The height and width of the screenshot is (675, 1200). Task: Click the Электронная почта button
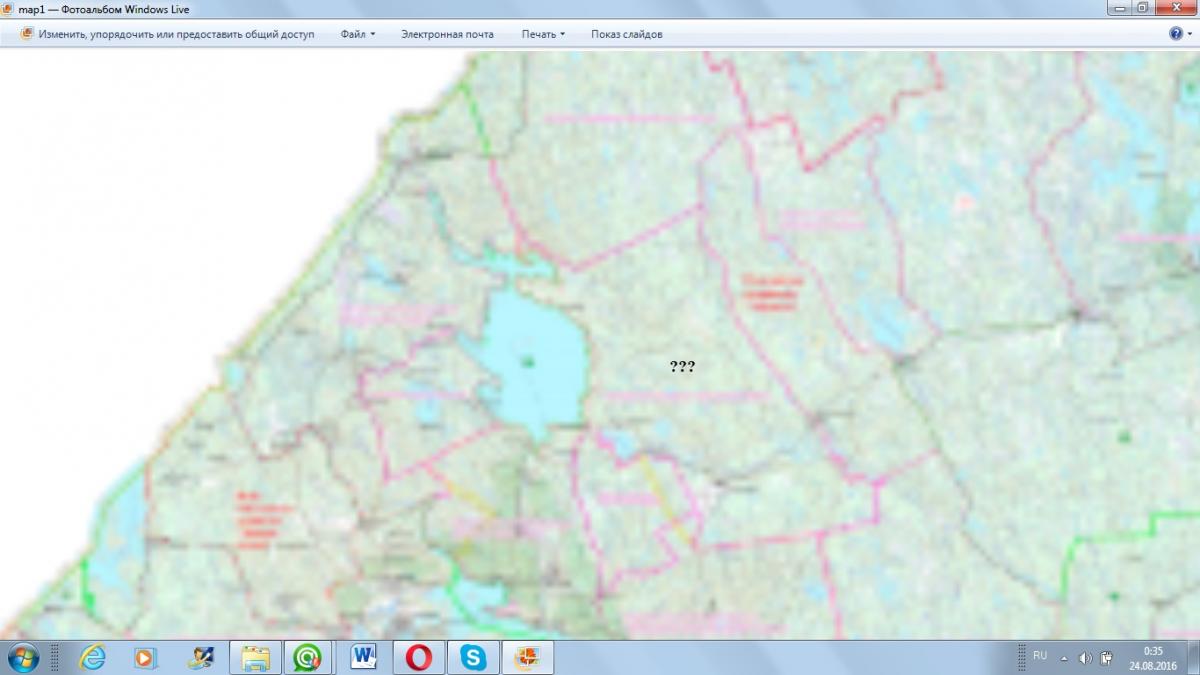point(447,34)
